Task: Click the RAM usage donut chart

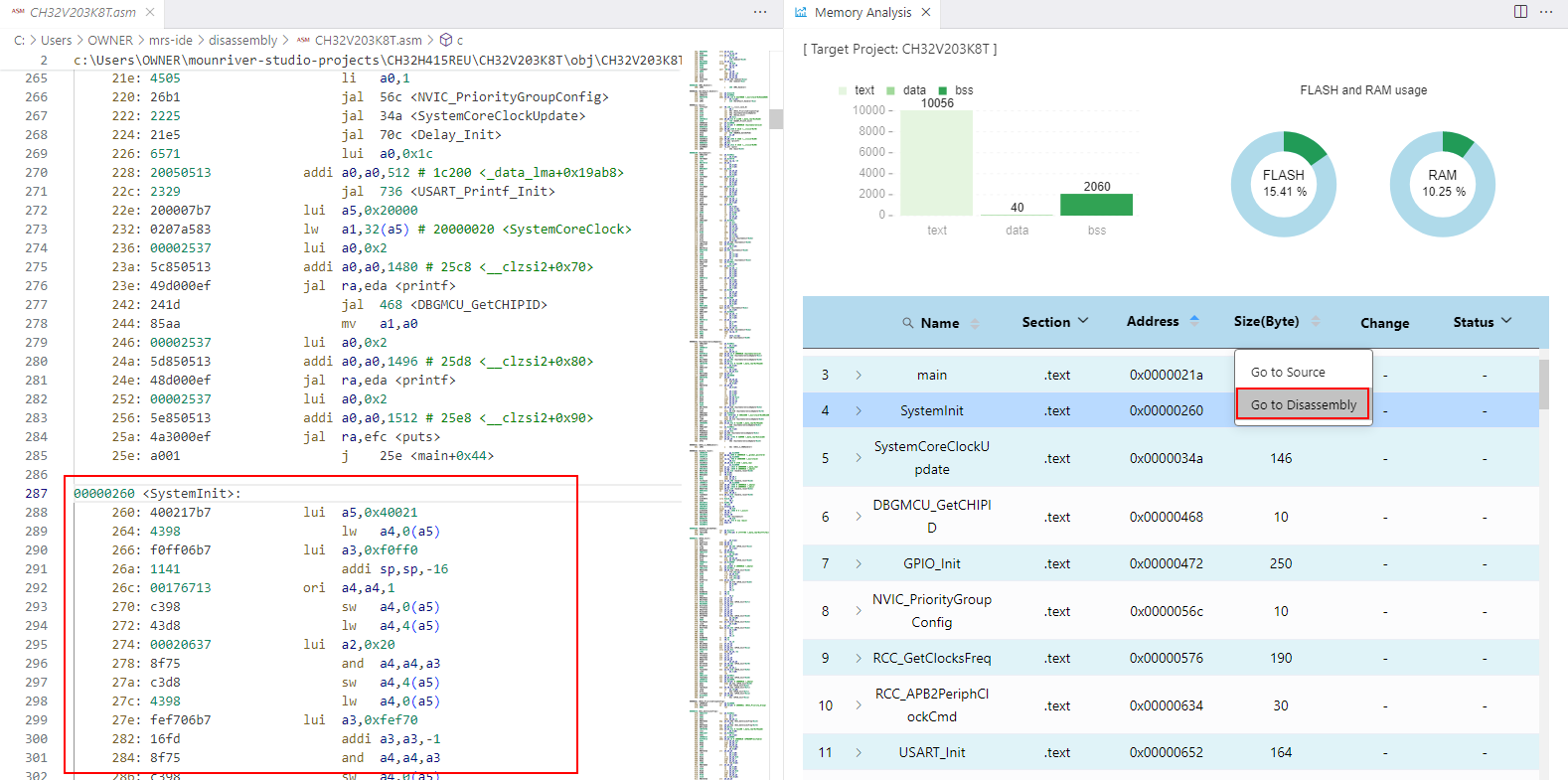Action: (1443, 184)
